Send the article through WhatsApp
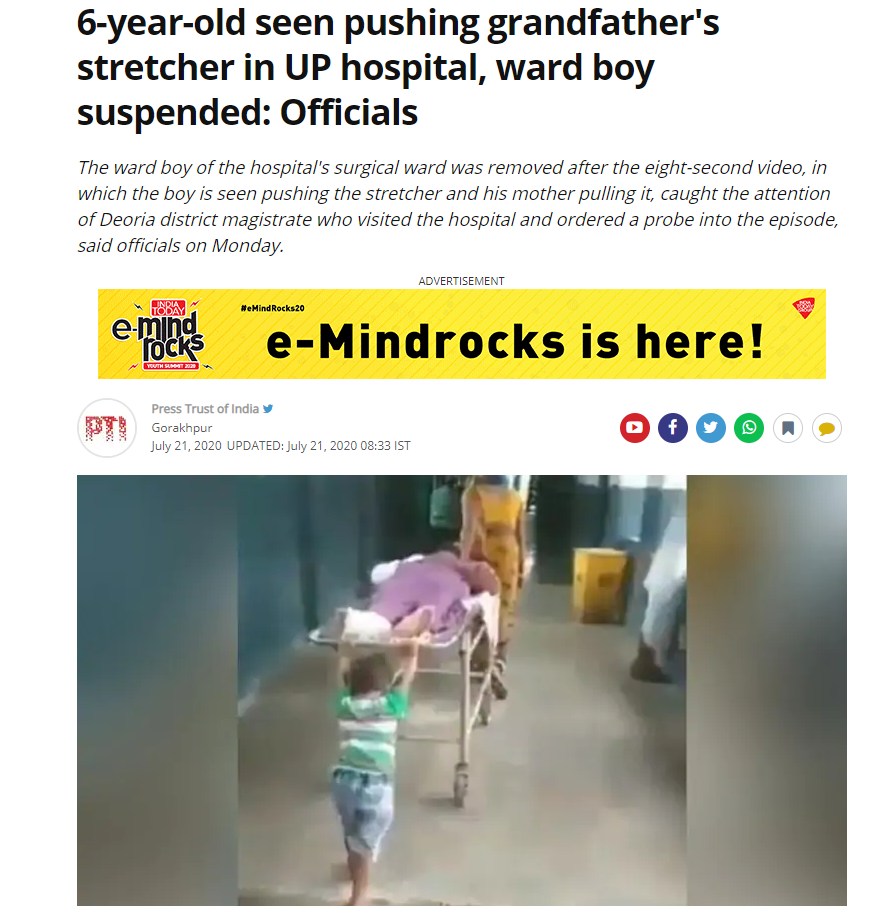The height and width of the screenshot is (906, 877). coord(749,428)
